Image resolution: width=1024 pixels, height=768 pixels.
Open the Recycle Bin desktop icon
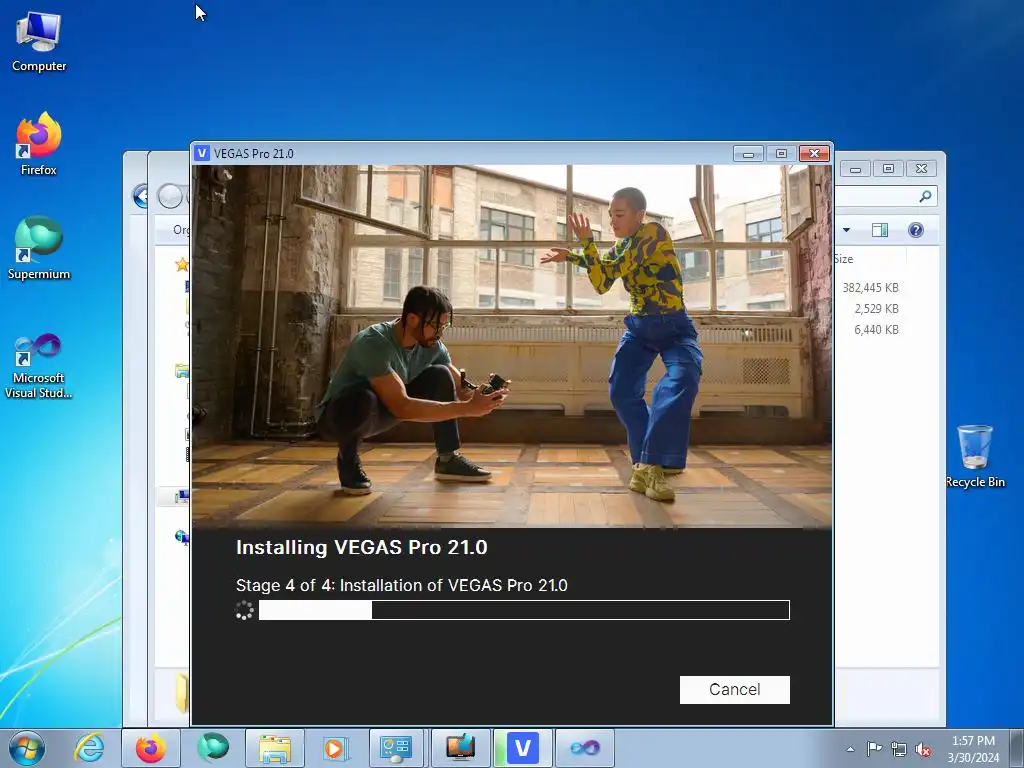click(x=975, y=456)
